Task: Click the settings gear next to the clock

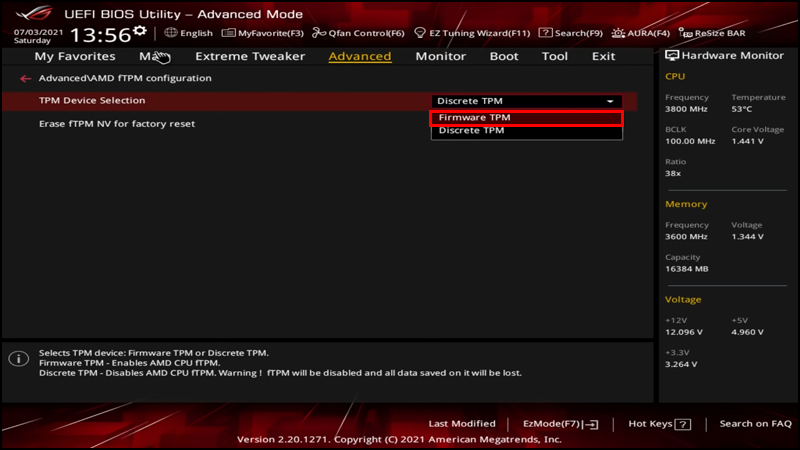Action: click(140, 31)
